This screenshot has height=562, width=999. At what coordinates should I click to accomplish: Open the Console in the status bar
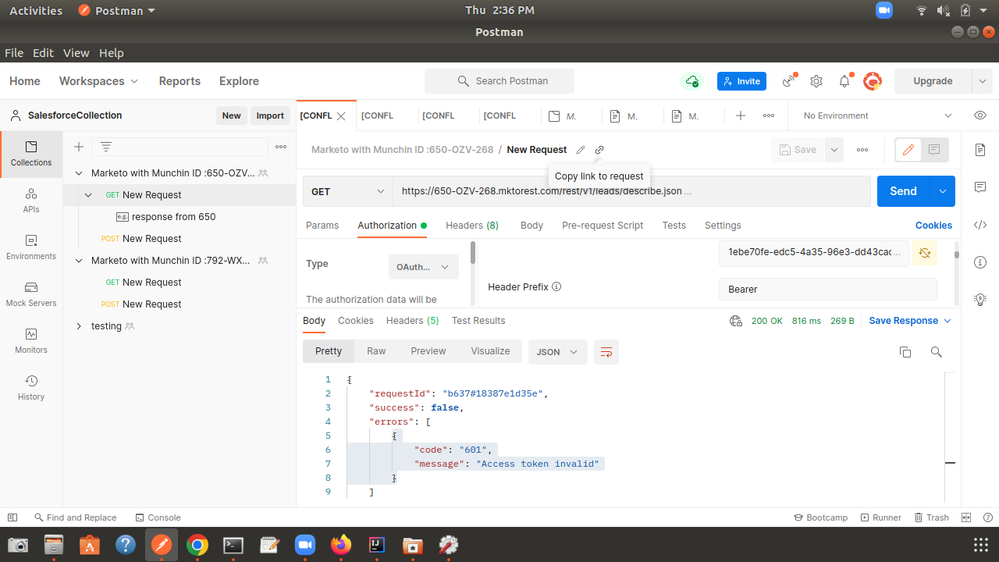[x=158, y=517]
